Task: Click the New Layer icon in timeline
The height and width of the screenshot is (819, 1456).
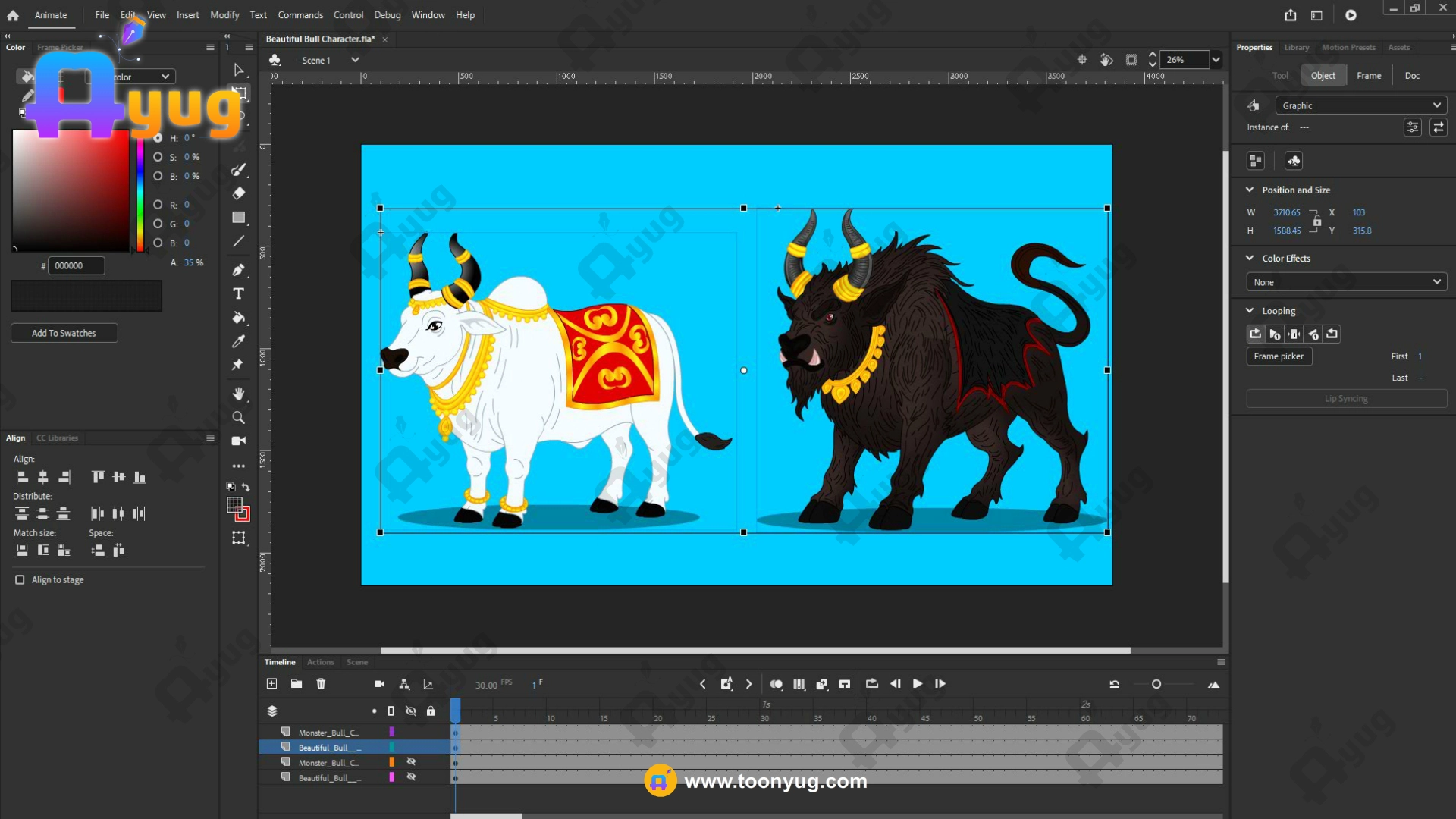Action: click(271, 684)
